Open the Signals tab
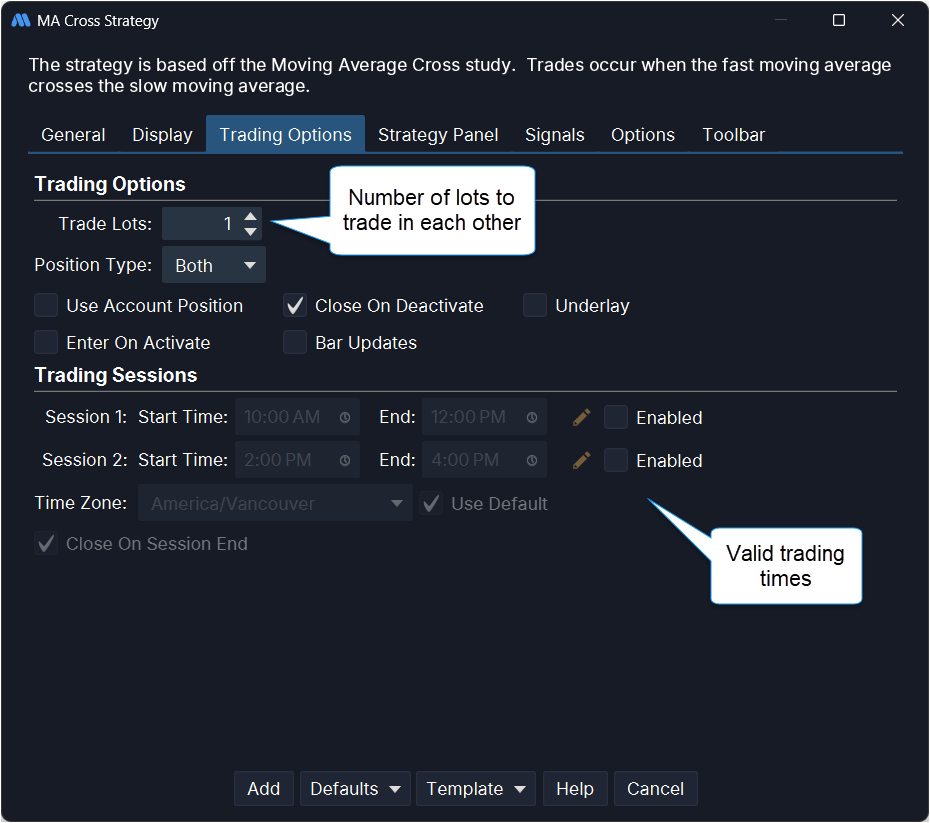 click(x=554, y=135)
